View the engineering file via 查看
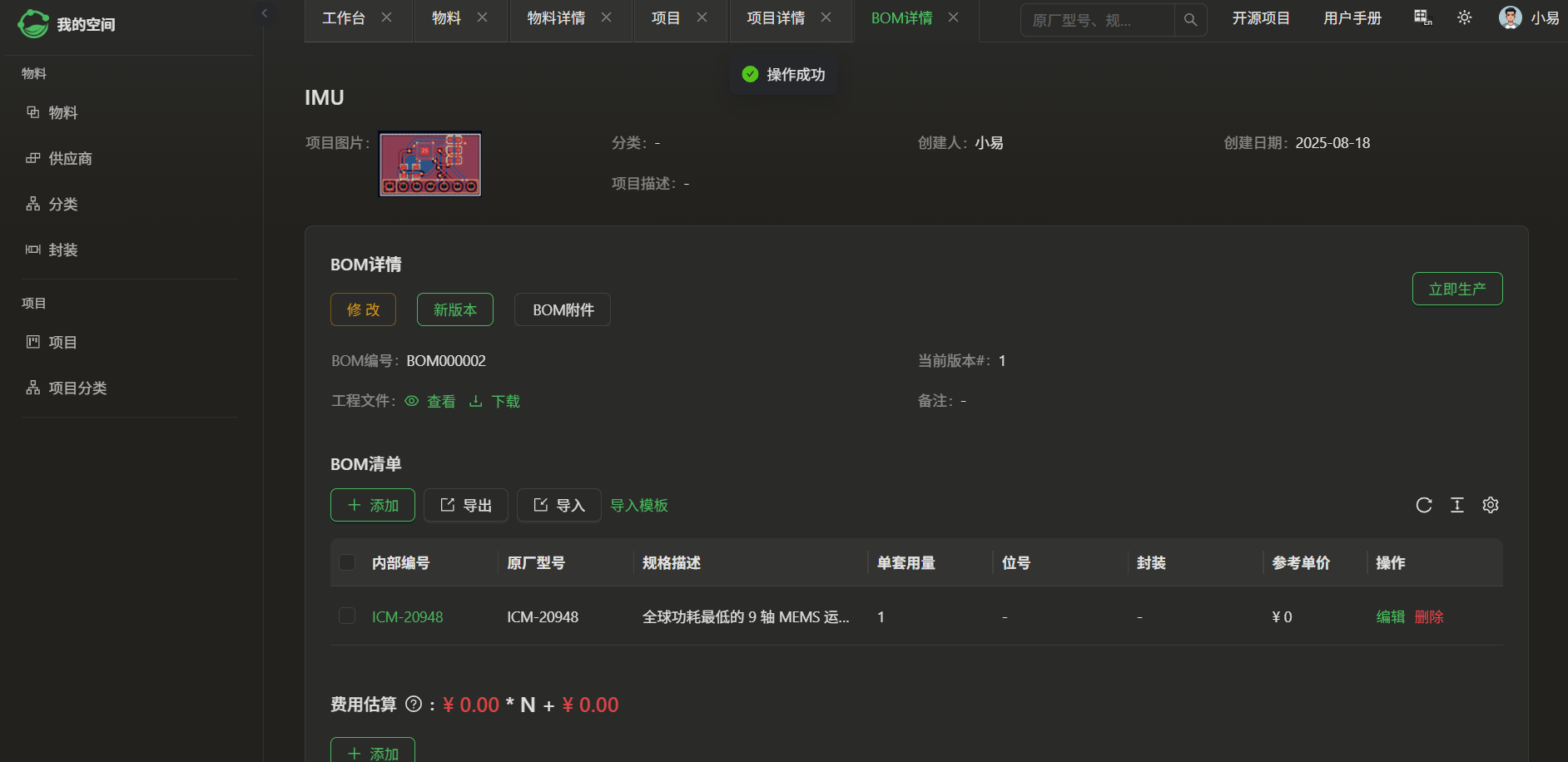This screenshot has width=1568, height=762. pyautogui.click(x=430, y=401)
